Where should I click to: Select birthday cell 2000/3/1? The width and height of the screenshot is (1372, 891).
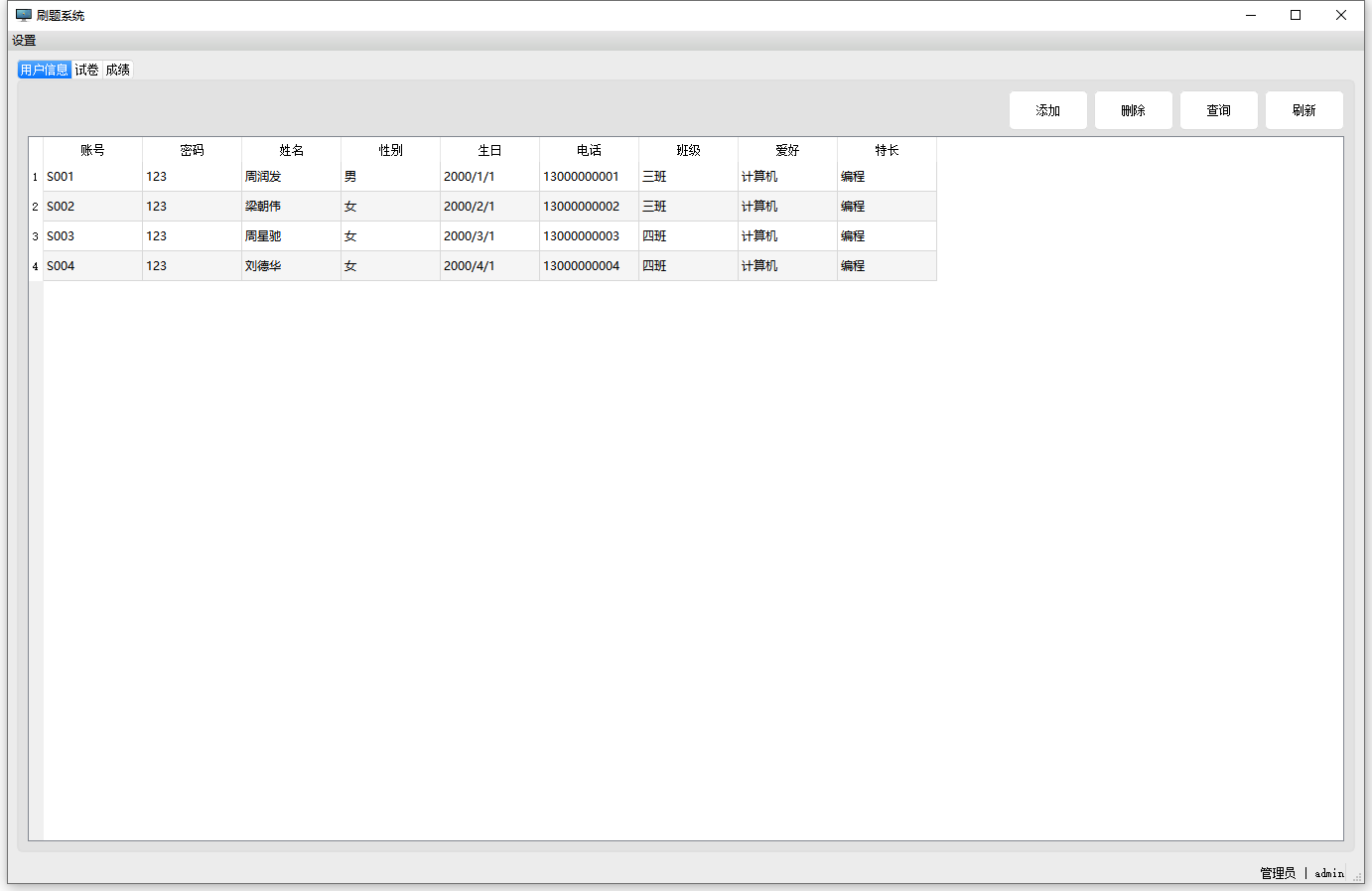coord(489,236)
